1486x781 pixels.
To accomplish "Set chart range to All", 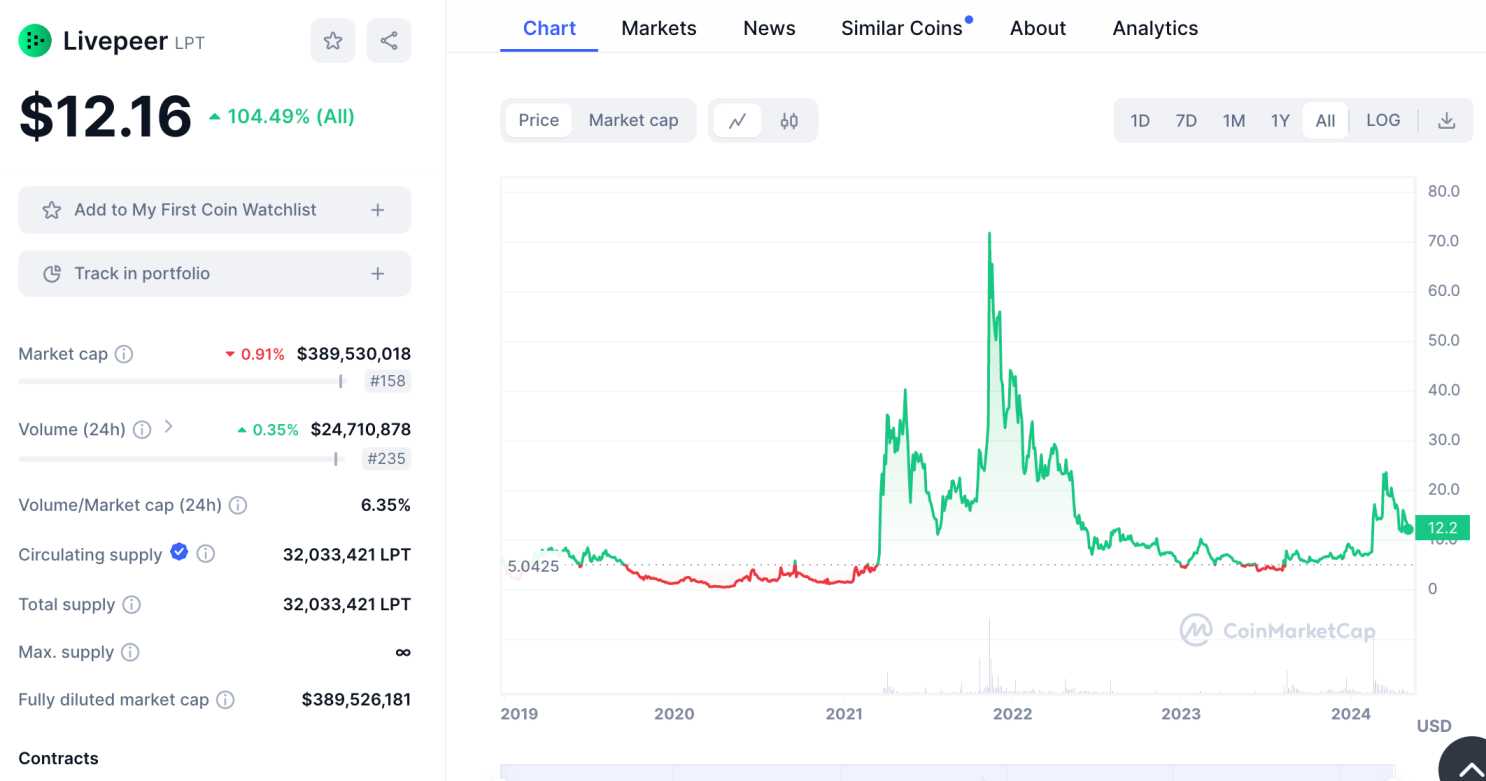I will point(1325,121).
